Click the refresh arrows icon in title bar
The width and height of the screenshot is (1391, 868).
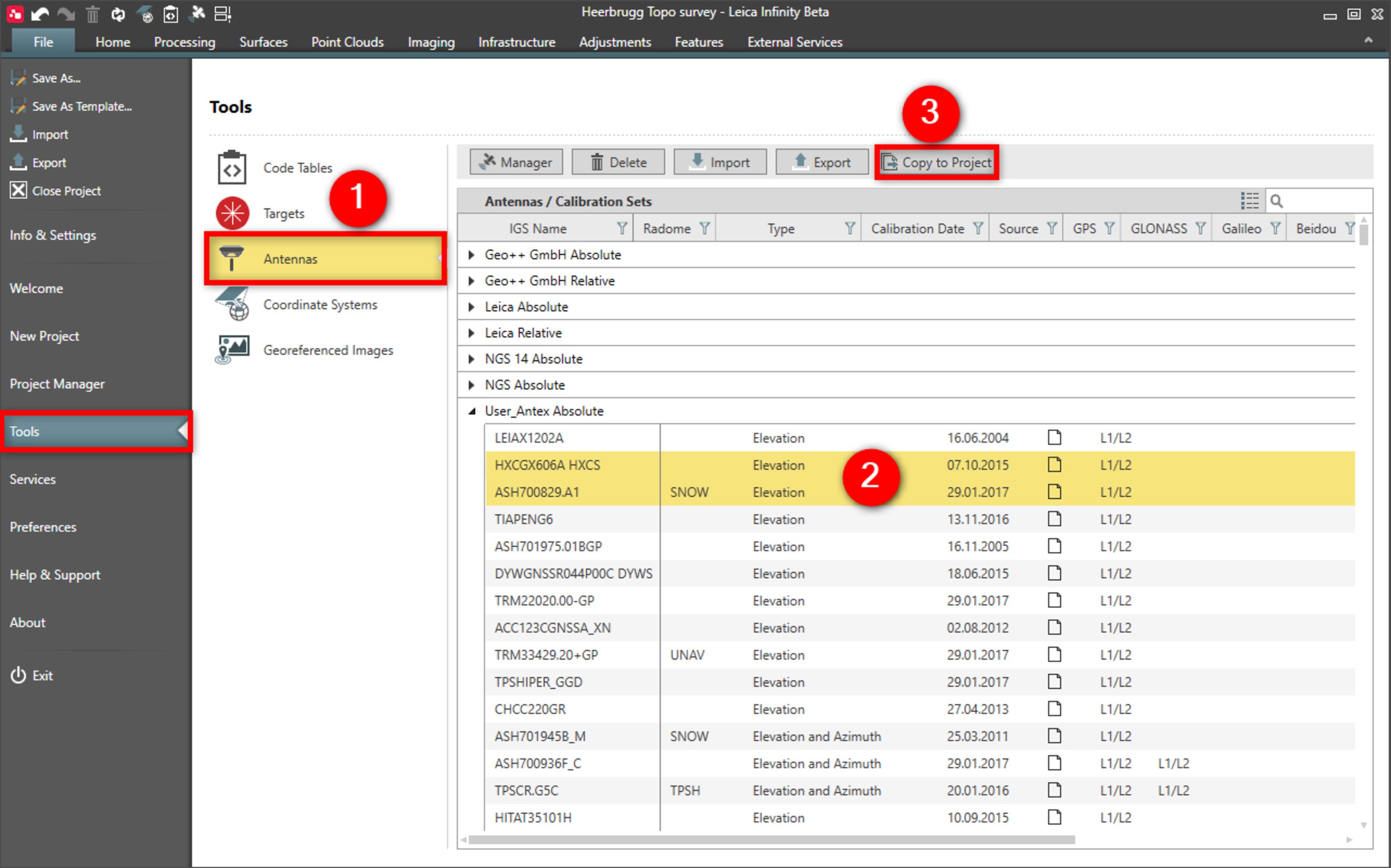(x=118, y=14)
